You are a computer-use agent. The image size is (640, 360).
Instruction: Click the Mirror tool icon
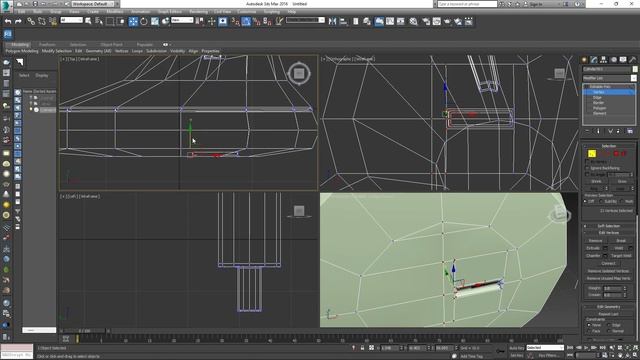pos(332,21)
